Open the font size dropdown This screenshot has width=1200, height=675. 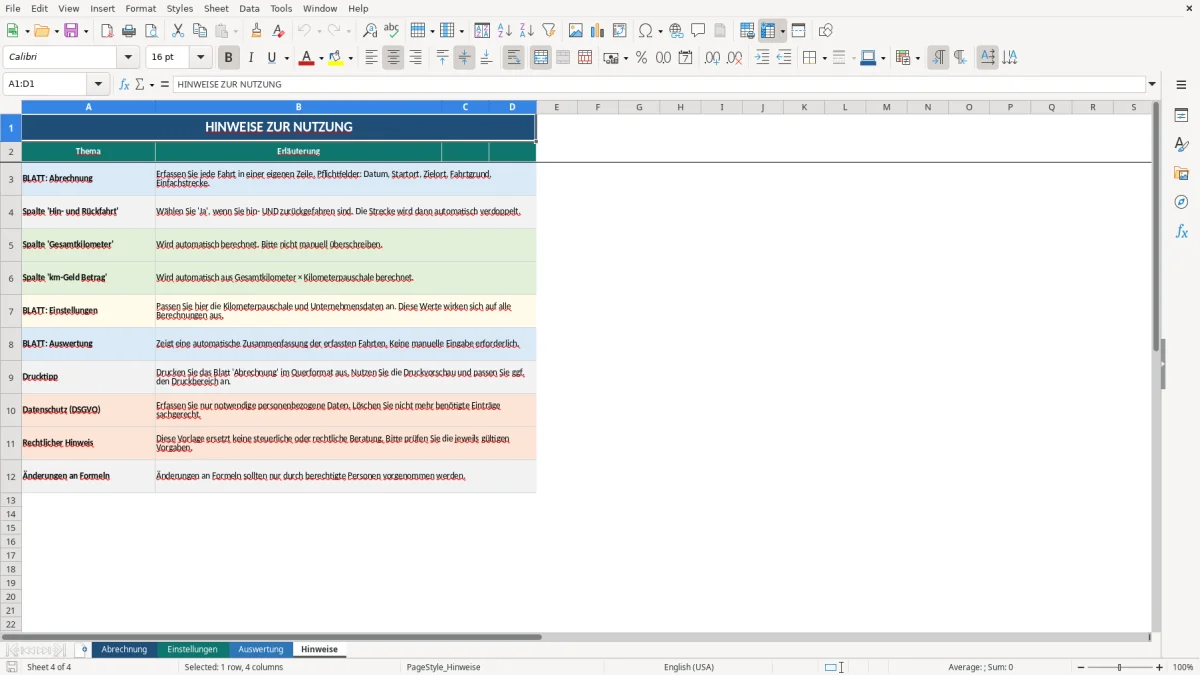pyautogui.click(x=200, y=58)
